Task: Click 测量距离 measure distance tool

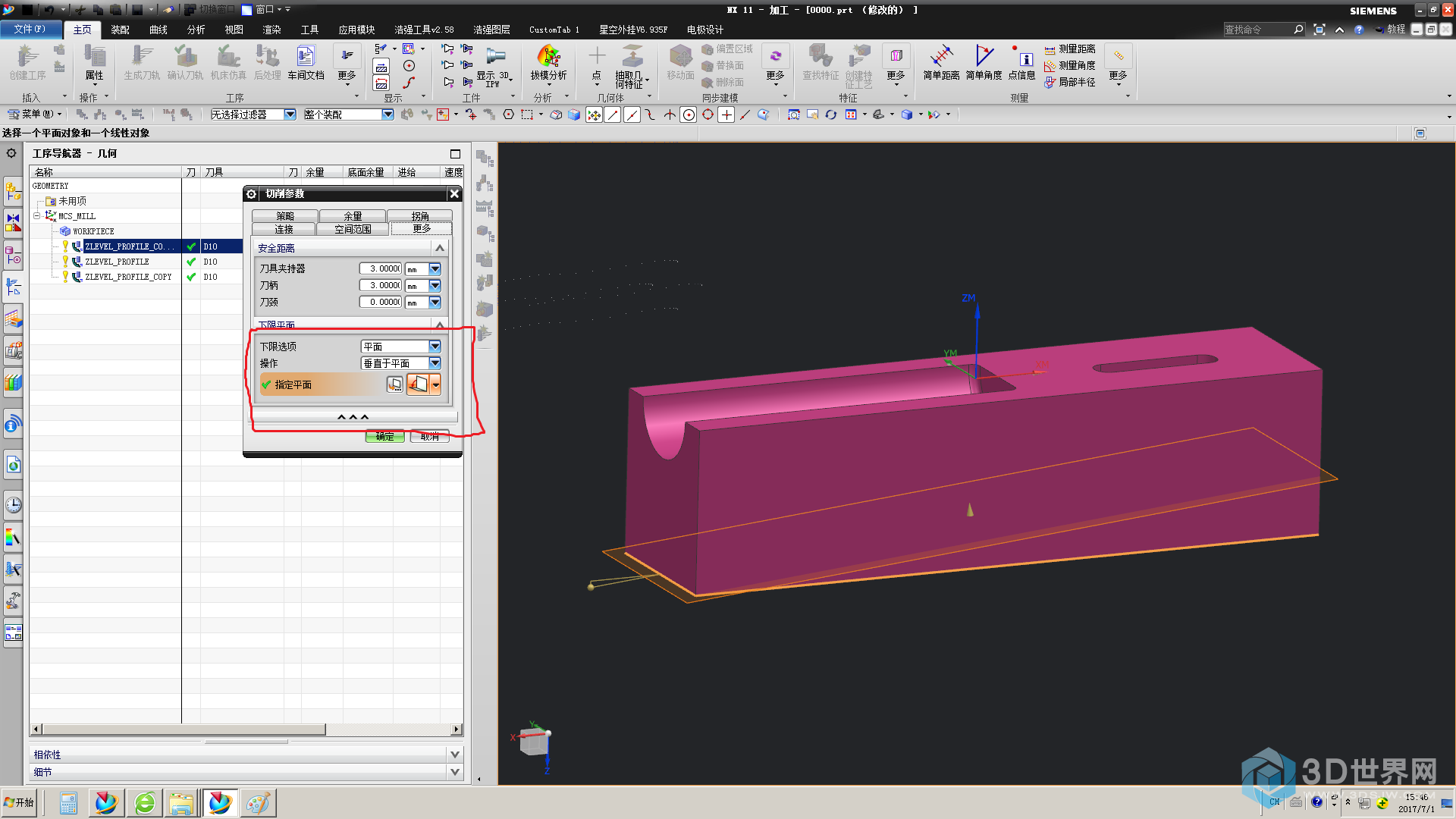Action: (1070, 49)
